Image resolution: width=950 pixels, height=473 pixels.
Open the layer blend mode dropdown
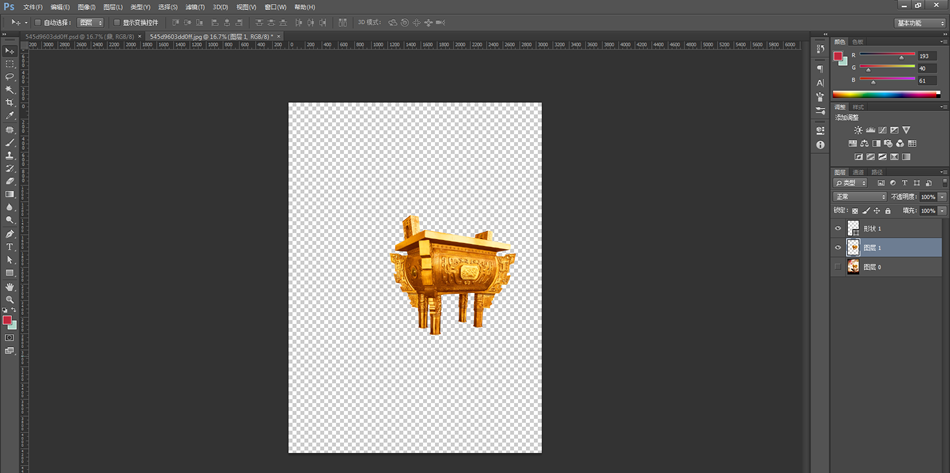click(860, 197)
